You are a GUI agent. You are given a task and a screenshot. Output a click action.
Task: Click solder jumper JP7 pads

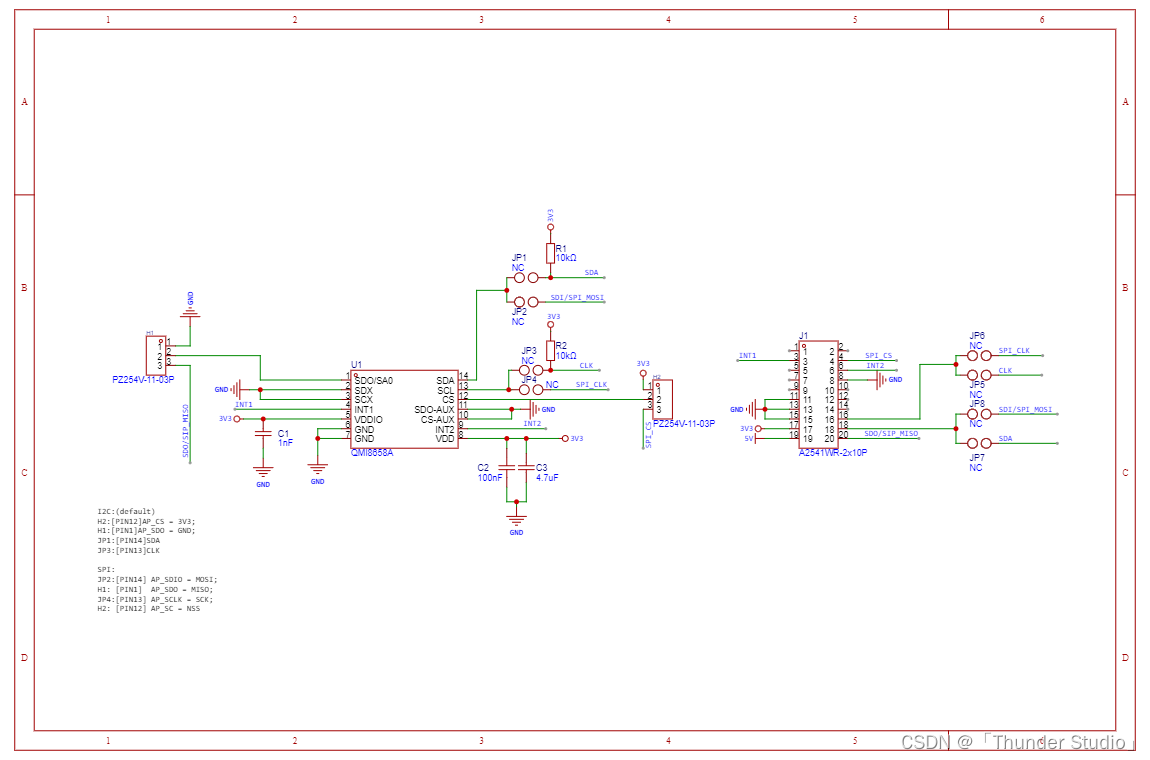[979, 443]
